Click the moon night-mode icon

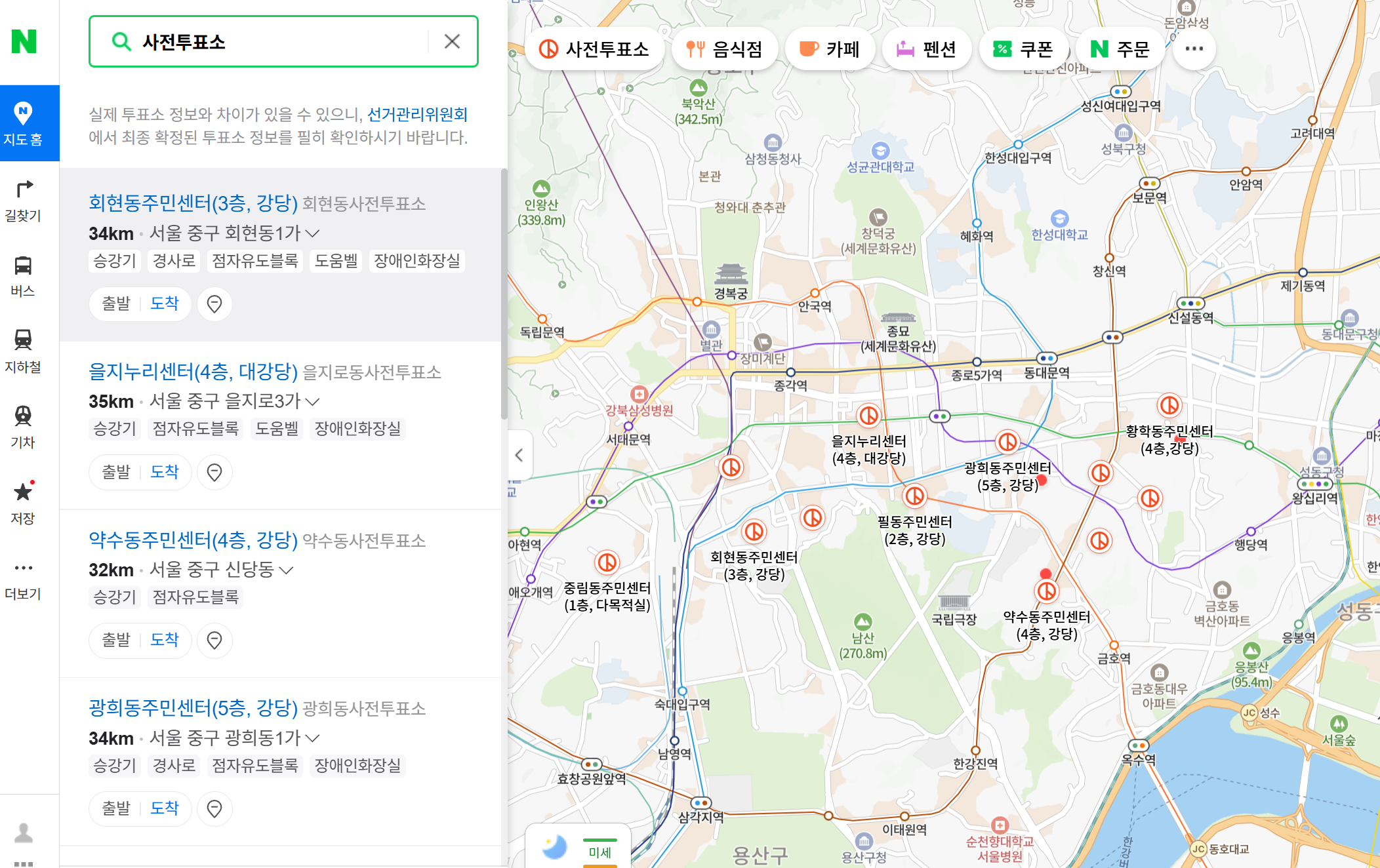tap(554, 847)
